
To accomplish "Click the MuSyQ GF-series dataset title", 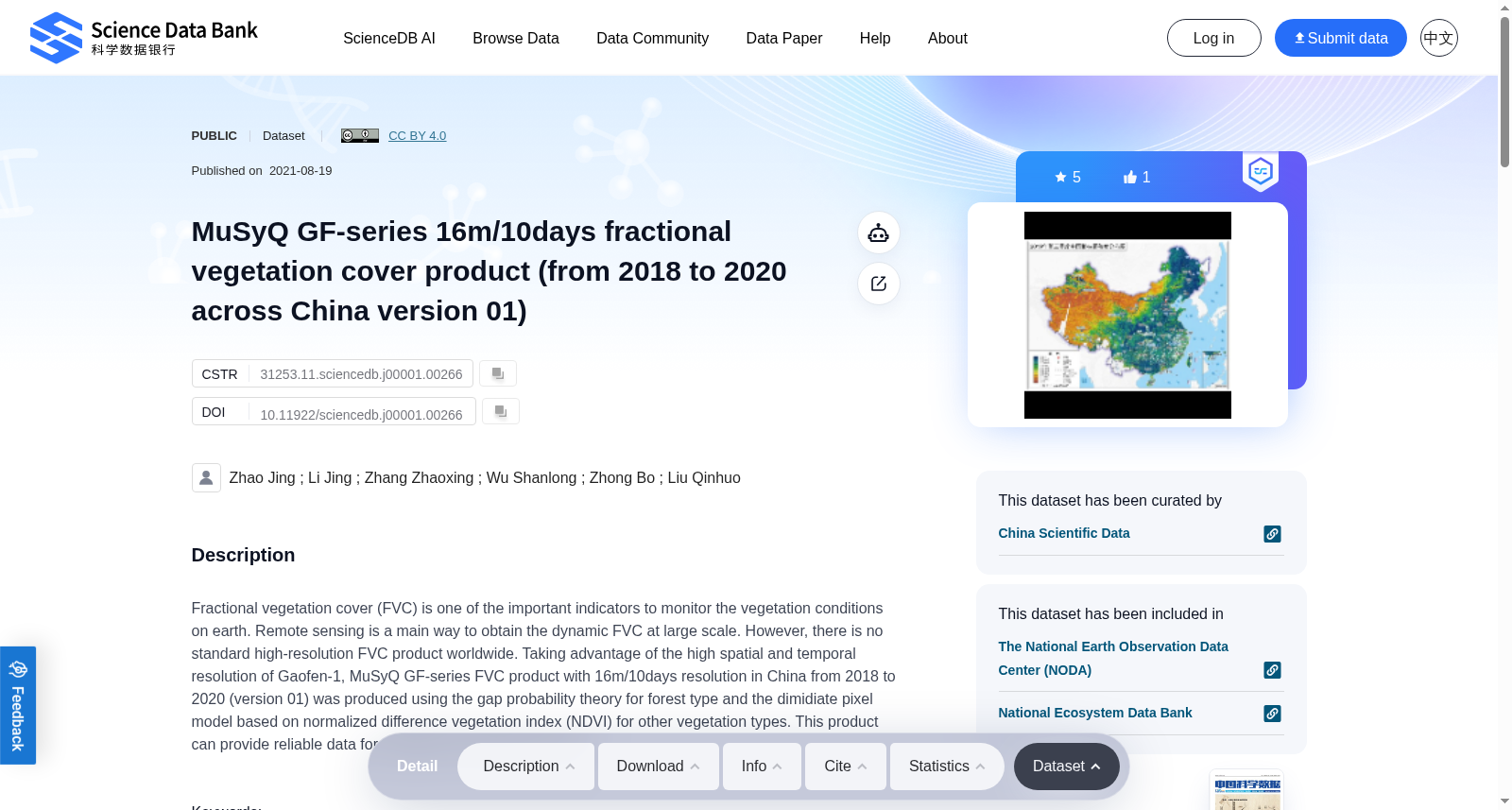I will click(x=489, y=271).
